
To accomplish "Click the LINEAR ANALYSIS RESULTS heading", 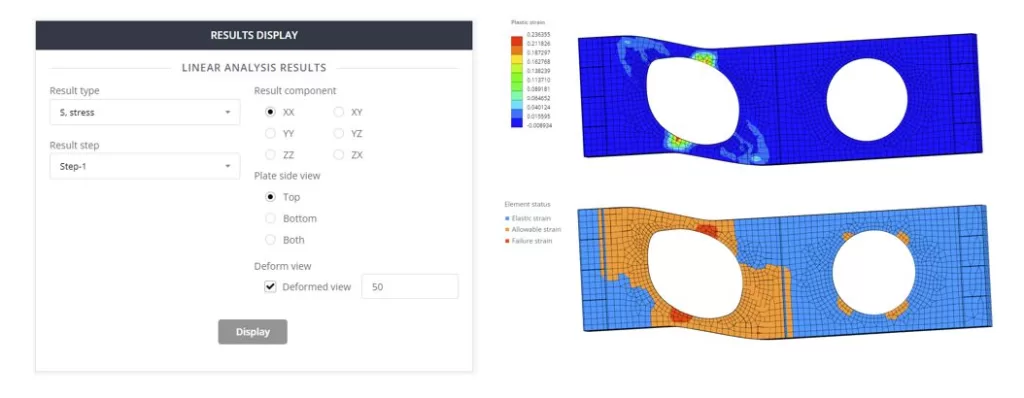I will [x=254, y=67].
